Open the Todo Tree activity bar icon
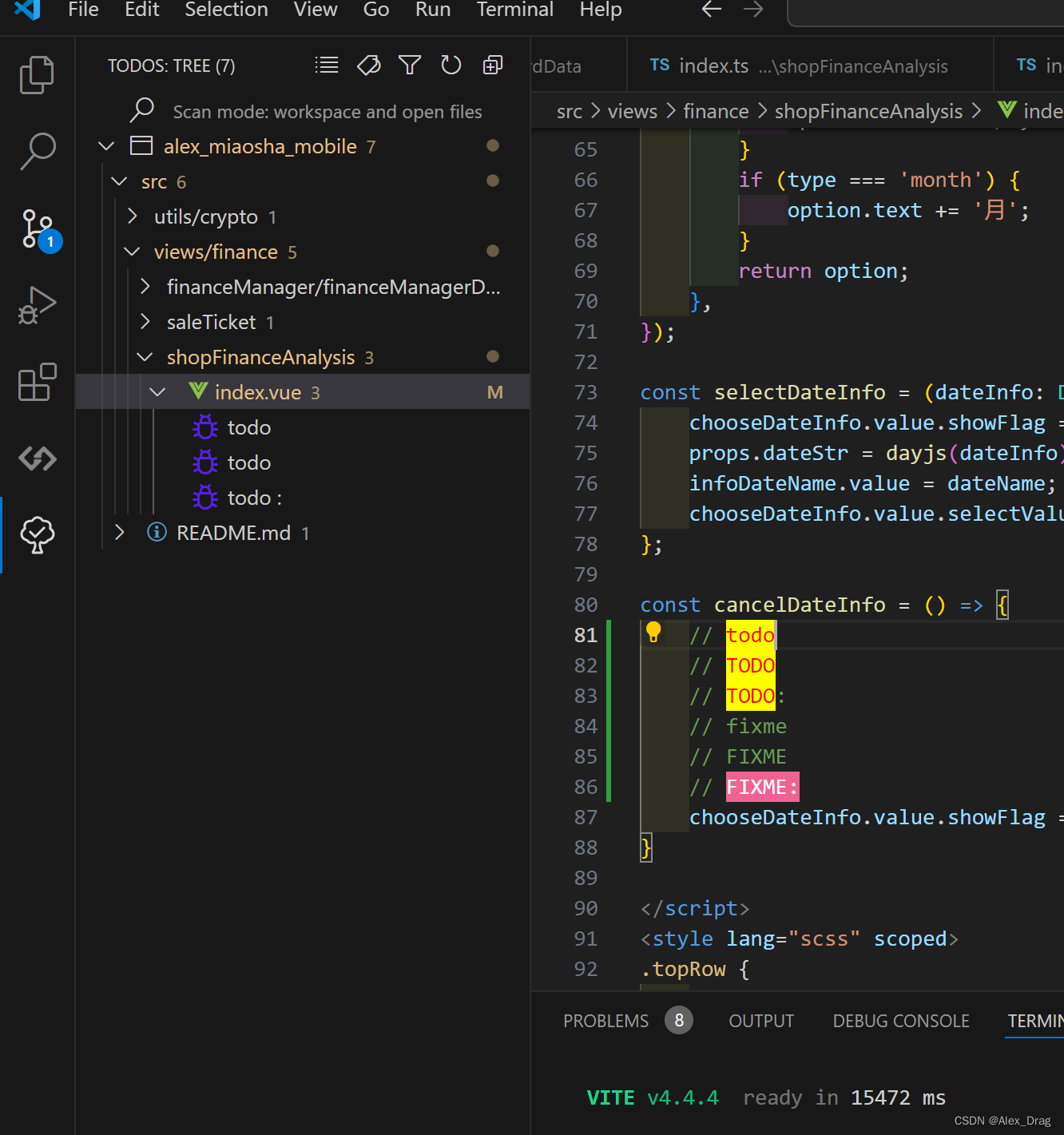Image resolution: width=1064 pixels, height=1135 pixels. point(37,534)
